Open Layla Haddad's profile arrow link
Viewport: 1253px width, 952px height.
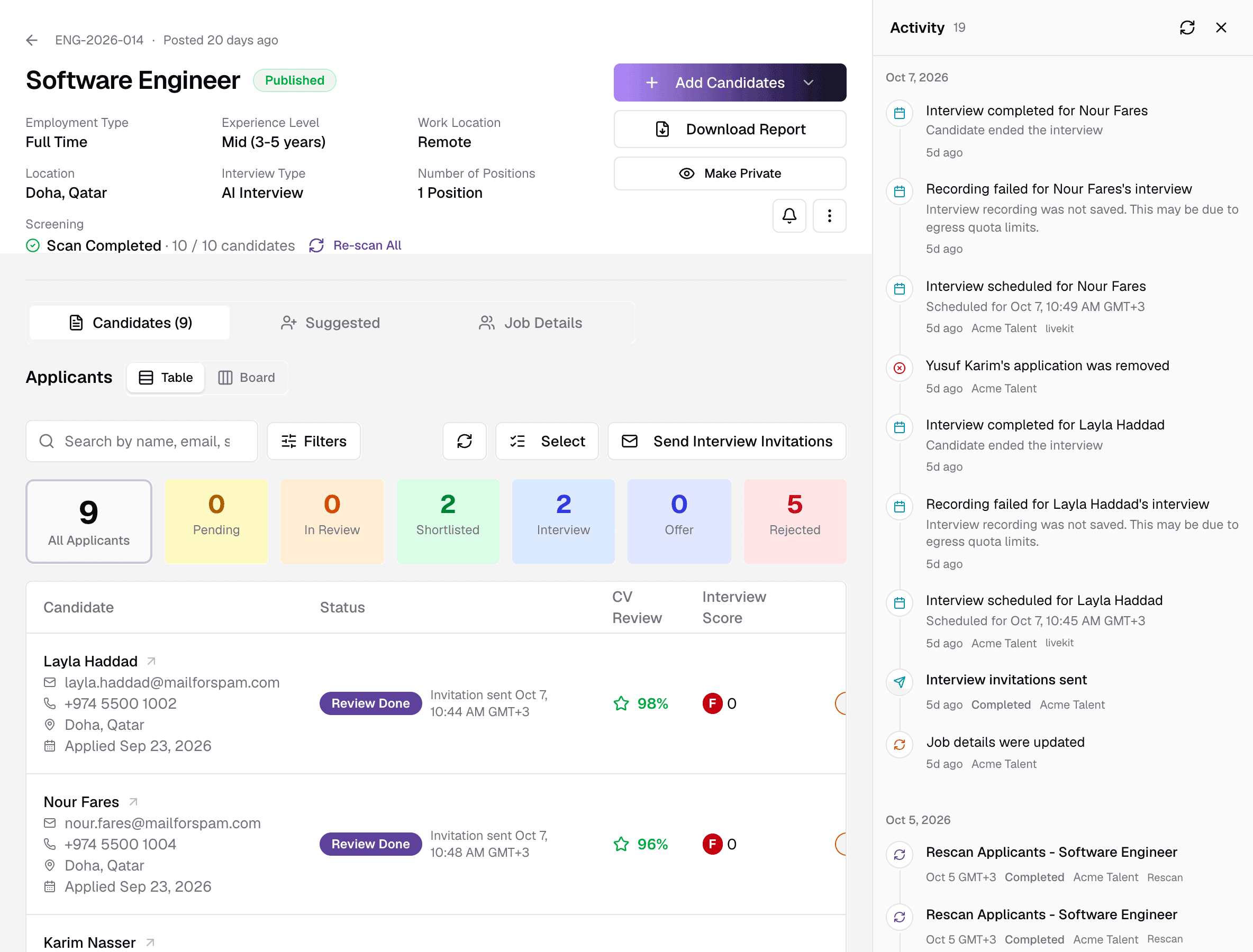point(151,661)
